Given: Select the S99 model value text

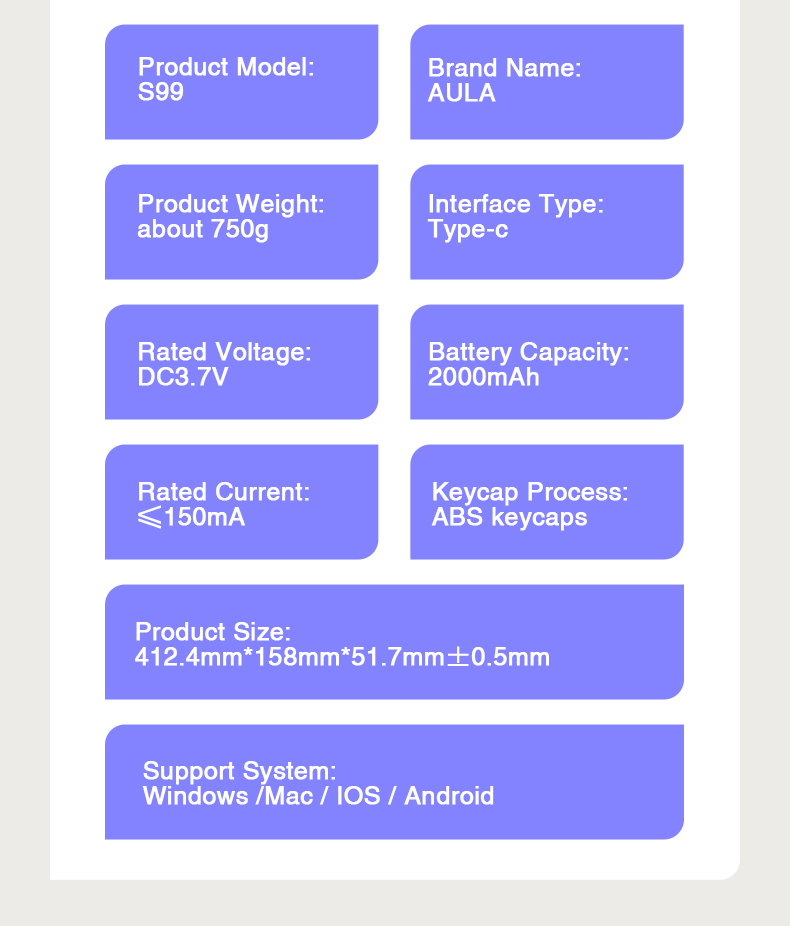Looking at the screenshot, I should click(161, 93).
